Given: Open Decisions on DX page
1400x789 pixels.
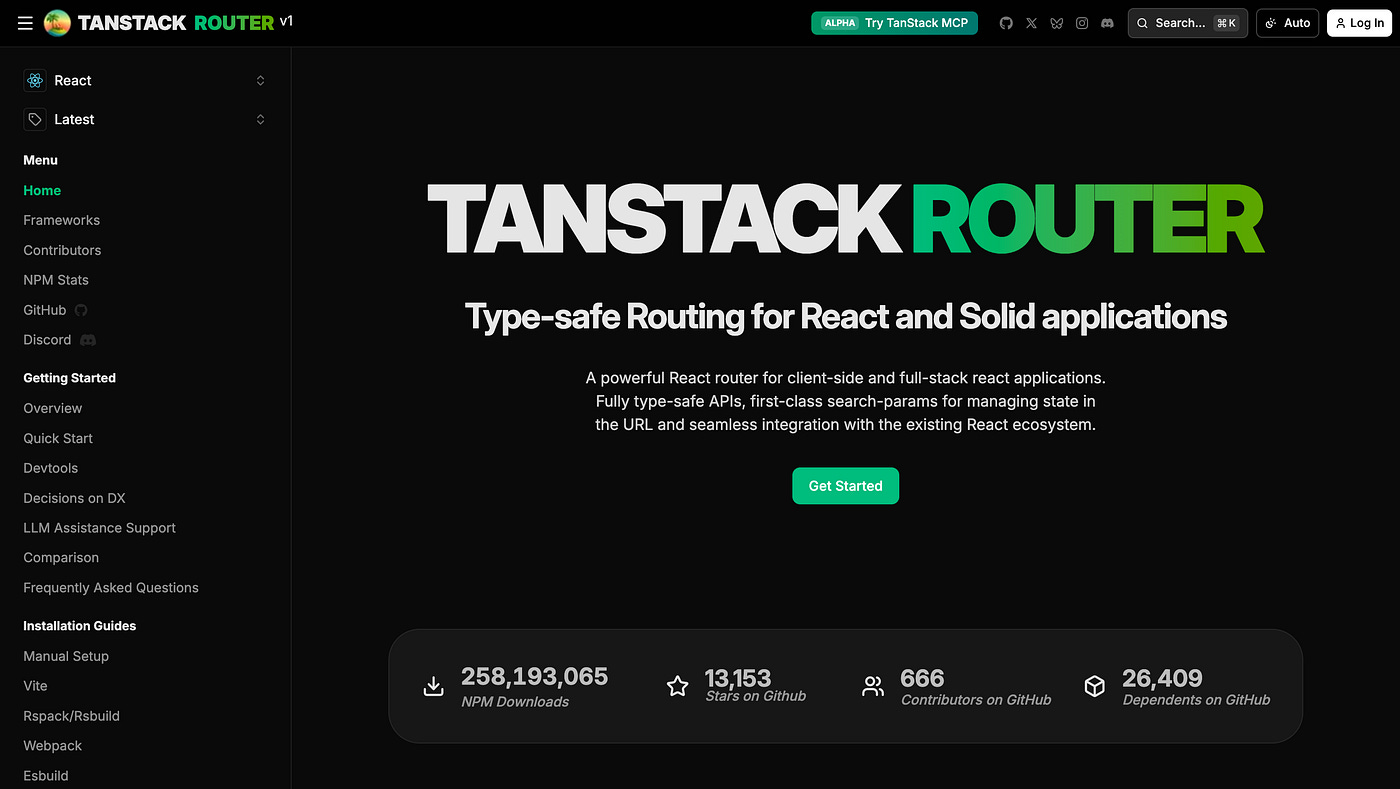Looking at the screenshot, I should click(74, 498).
